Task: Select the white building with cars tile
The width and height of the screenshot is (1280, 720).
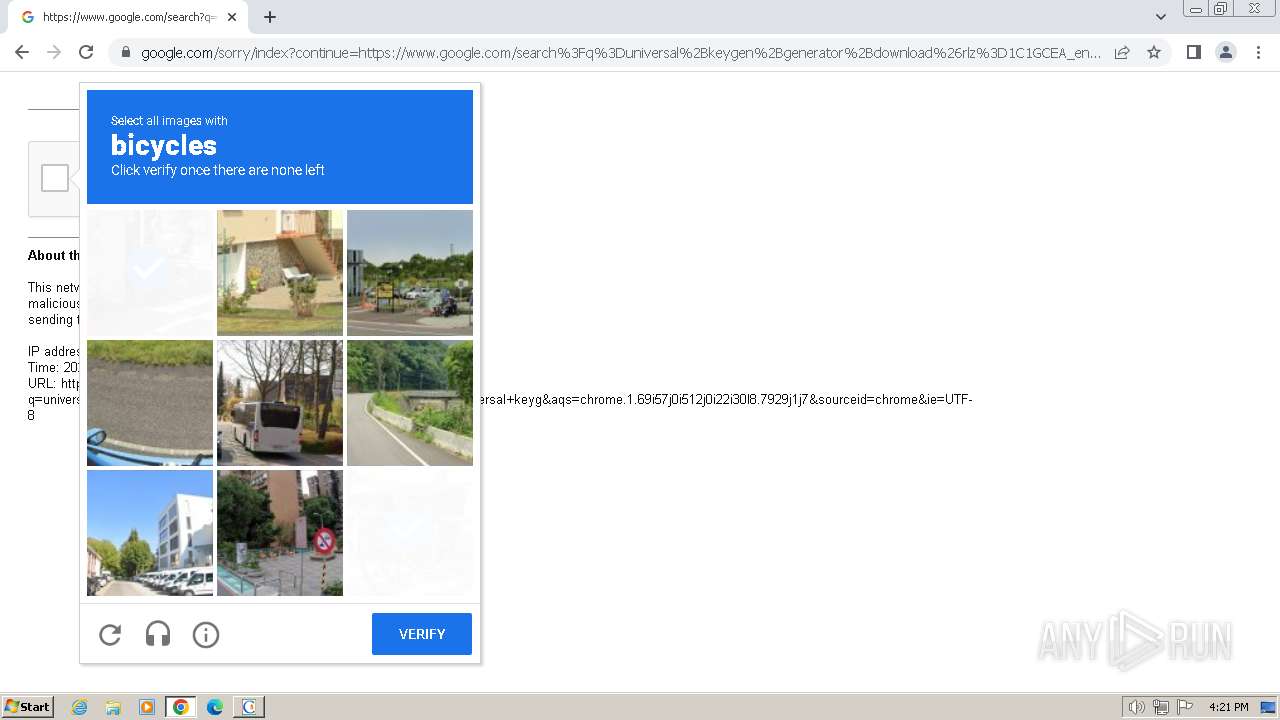Action: coord(150,533)
